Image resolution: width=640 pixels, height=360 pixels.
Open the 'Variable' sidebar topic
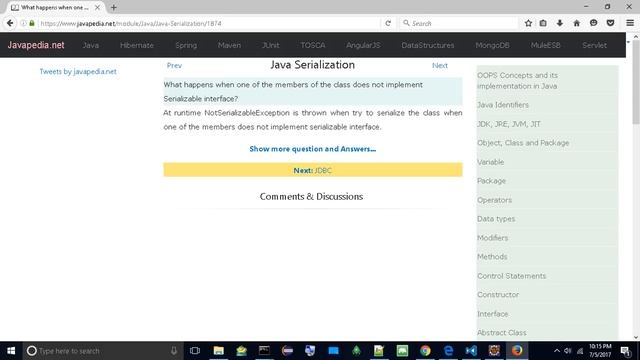tap(491, 162)
